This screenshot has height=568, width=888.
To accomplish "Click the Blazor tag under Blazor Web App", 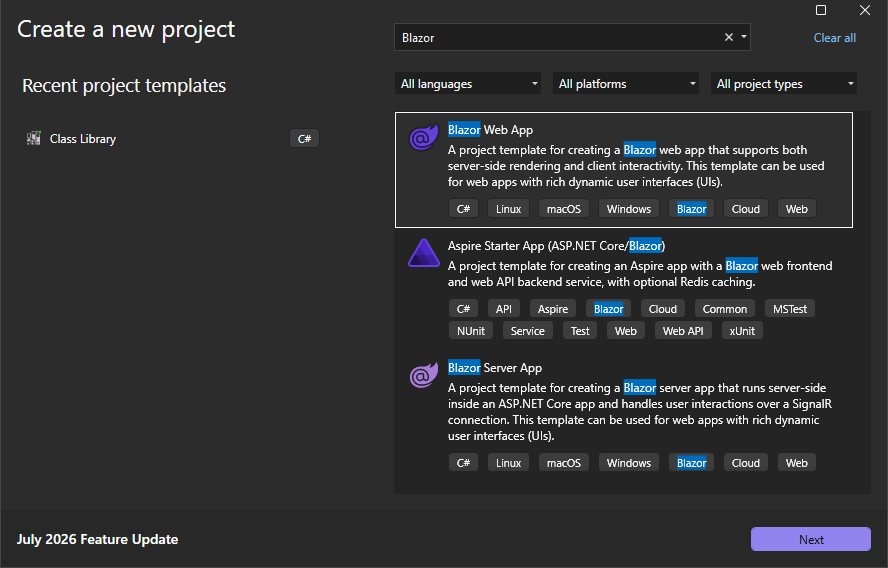I will point(691,209).
